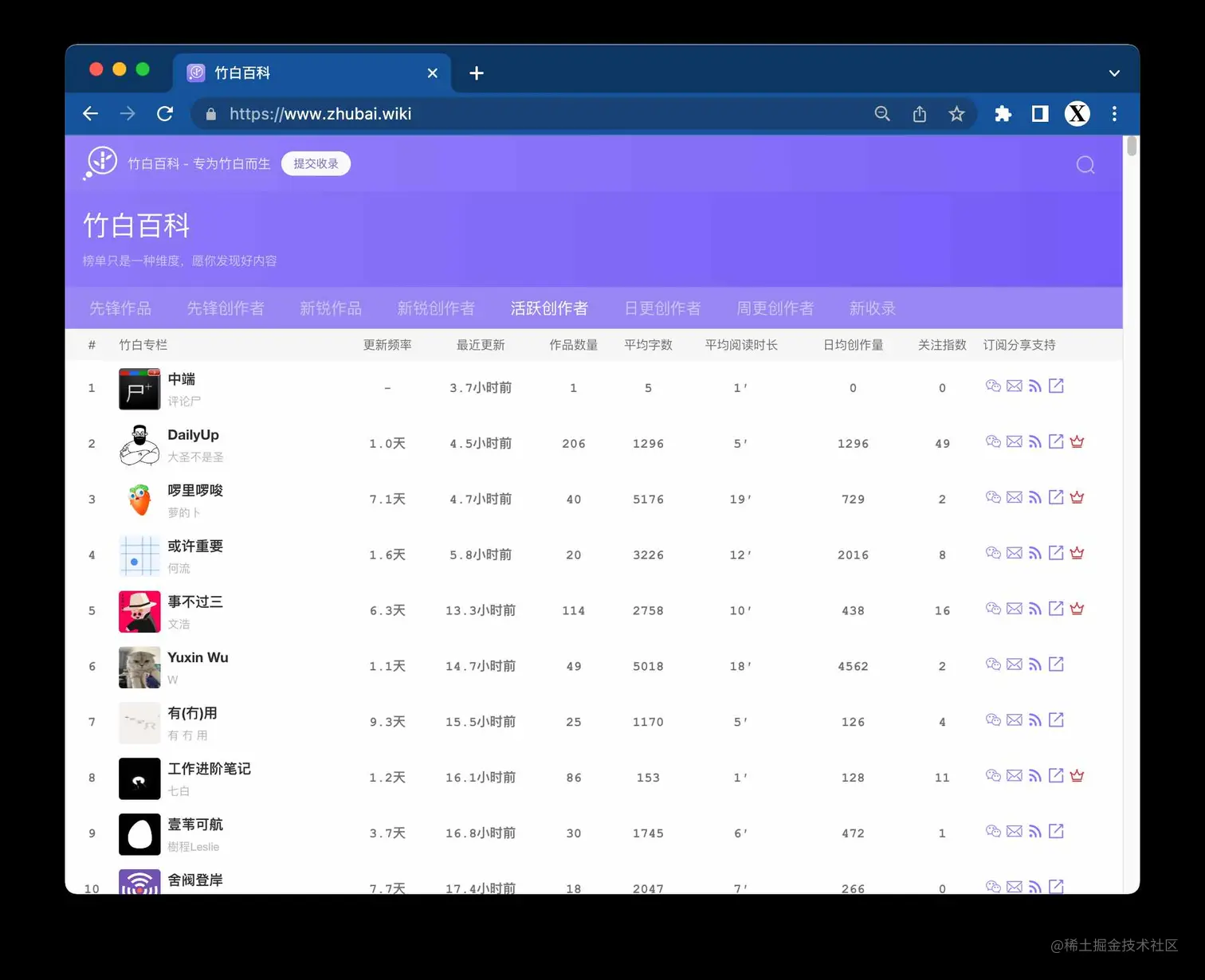Switch to the 新锐创作者 tab
This screenshot has width=1205, height=980.
[436, 308]
